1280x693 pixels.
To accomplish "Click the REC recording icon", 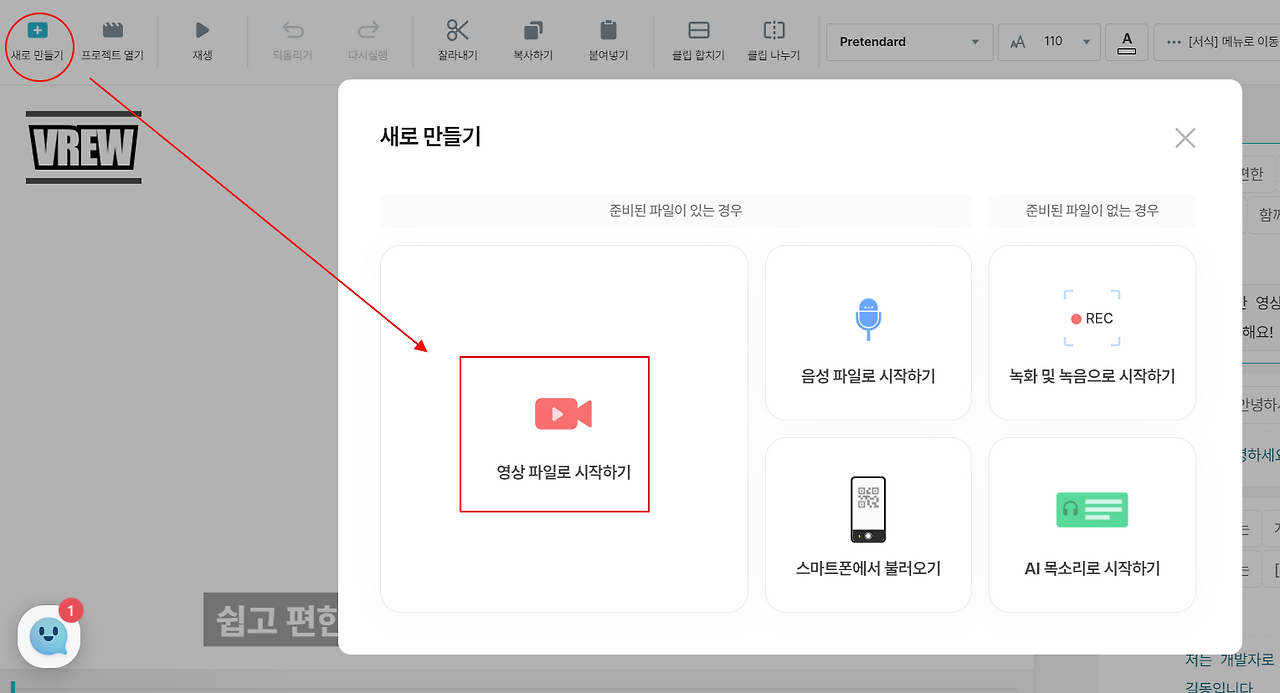I will pos(1092,318).
